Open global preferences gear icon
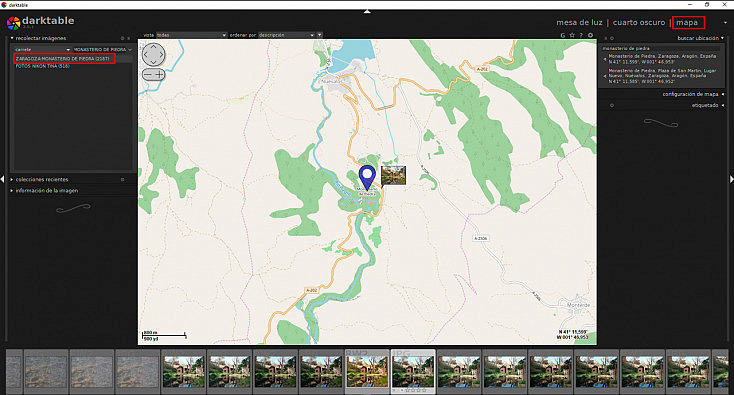Image resolution: width=734 pixels, height=395 pixels. (x=590, y=35)
